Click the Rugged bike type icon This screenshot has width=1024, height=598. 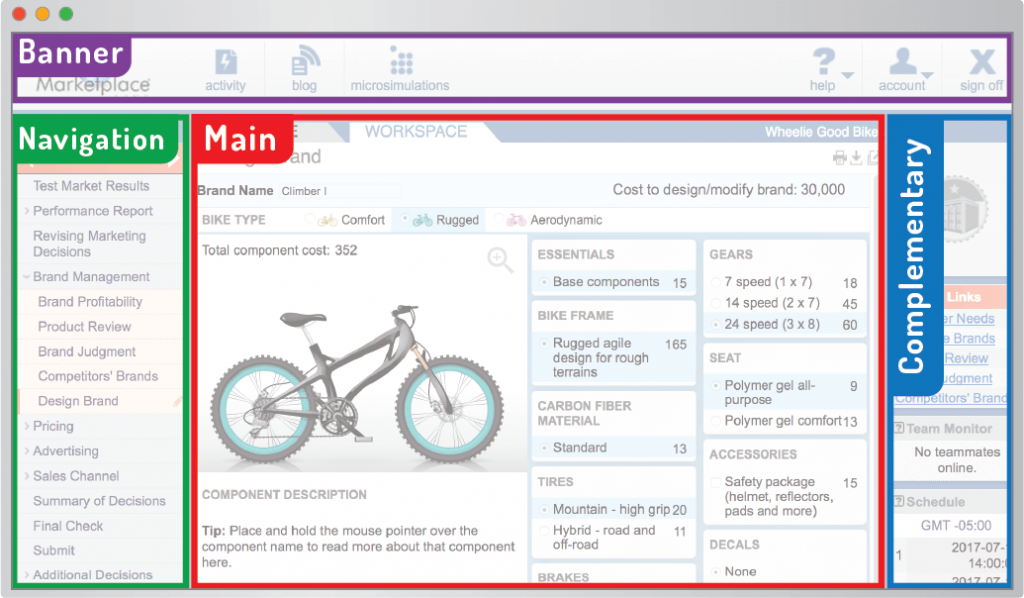(x=423, y=220)
